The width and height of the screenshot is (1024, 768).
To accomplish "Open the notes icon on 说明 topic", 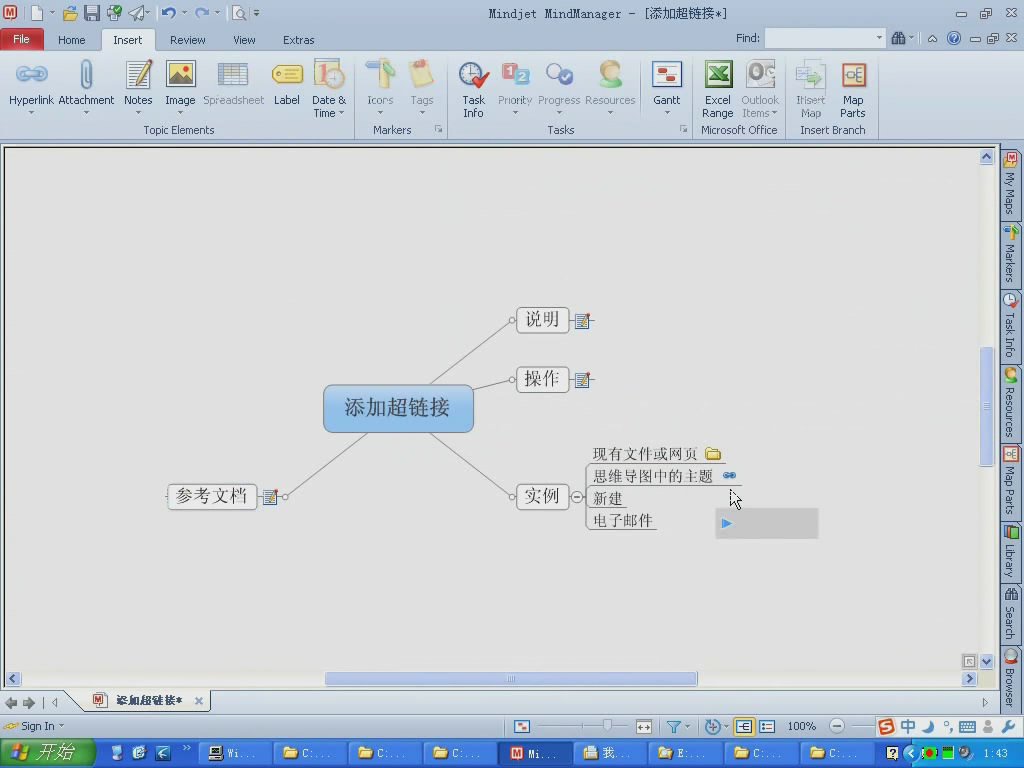I will [x=582, y=321].
